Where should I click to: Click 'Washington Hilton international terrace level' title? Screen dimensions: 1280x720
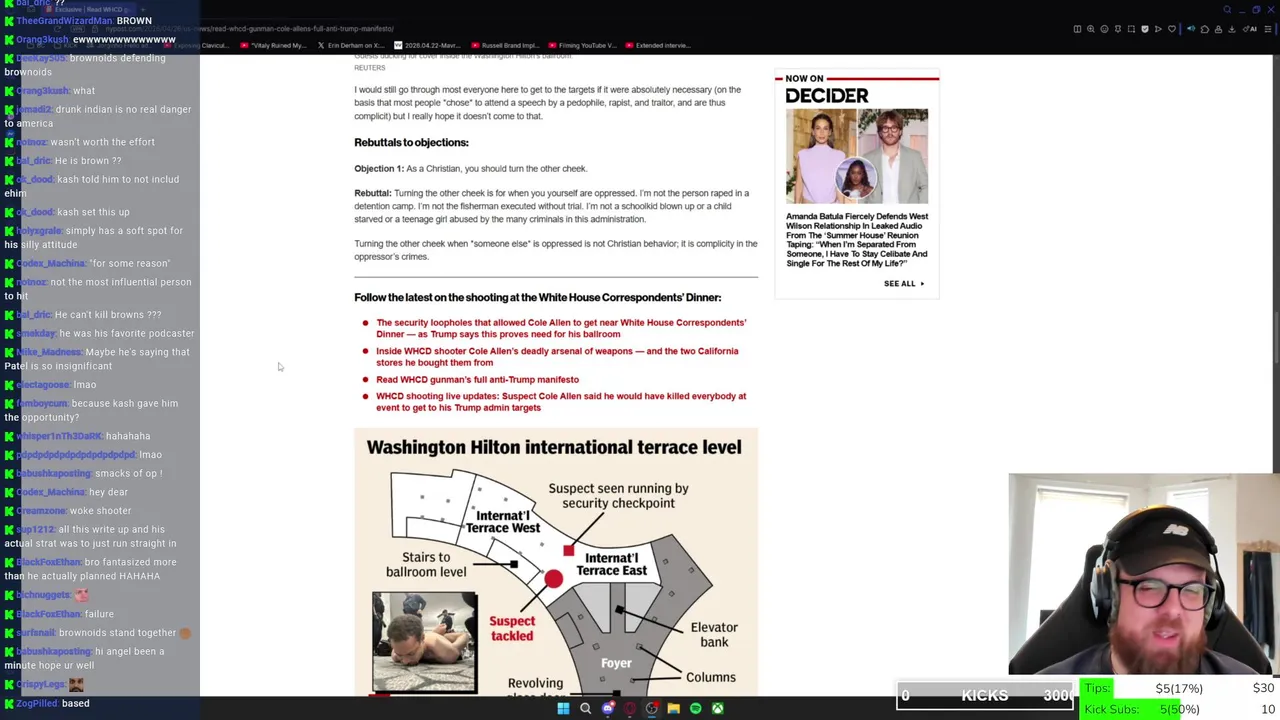tap(554, 447)
